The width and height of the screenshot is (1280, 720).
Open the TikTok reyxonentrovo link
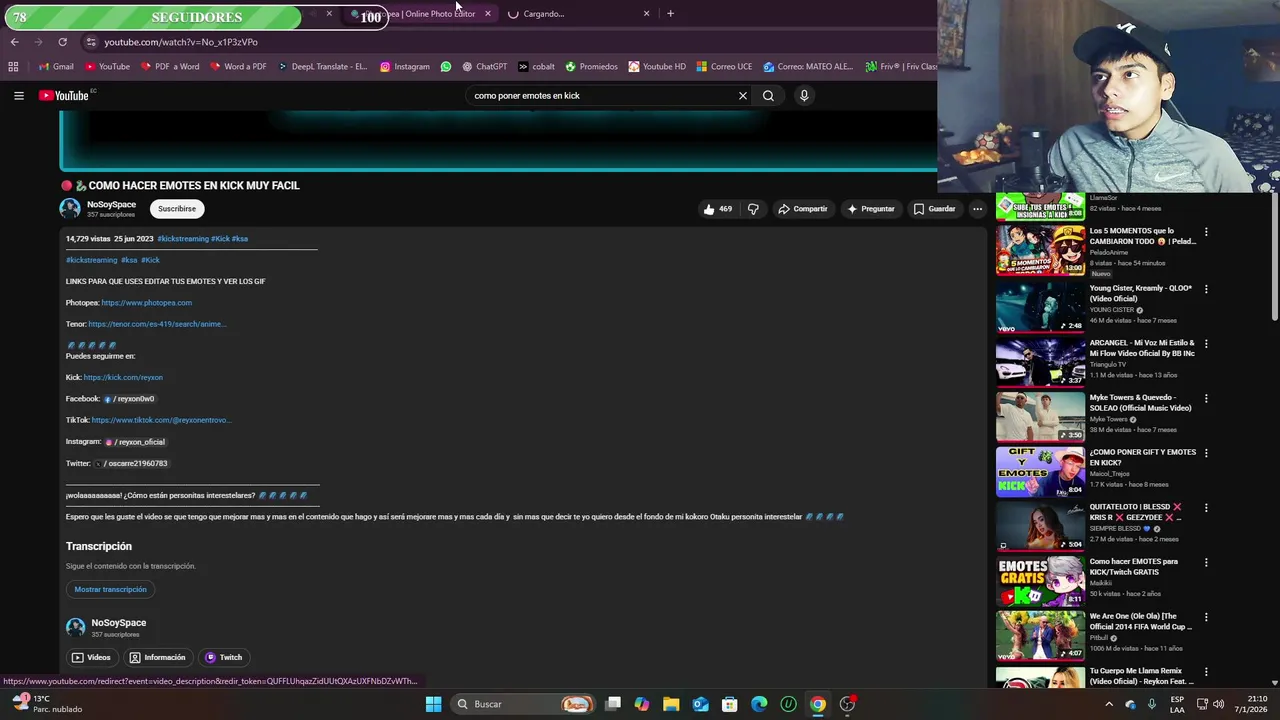tap(161, 421)
